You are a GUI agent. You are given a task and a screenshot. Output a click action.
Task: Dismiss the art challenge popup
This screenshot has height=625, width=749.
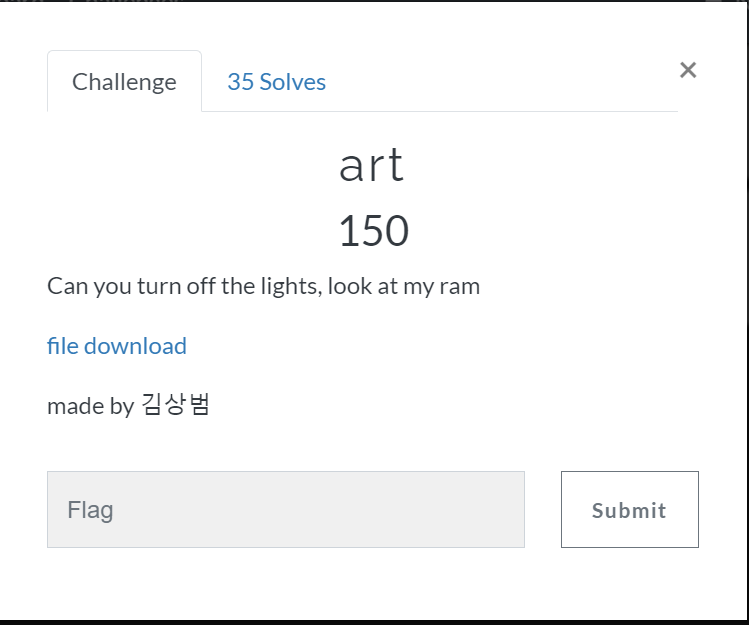687,70
